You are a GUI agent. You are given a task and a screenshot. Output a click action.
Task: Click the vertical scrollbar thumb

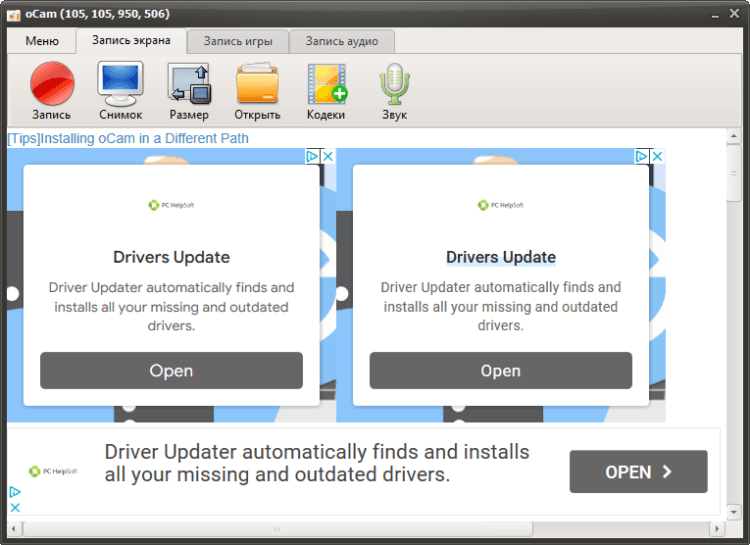click(x=733, y=173)
